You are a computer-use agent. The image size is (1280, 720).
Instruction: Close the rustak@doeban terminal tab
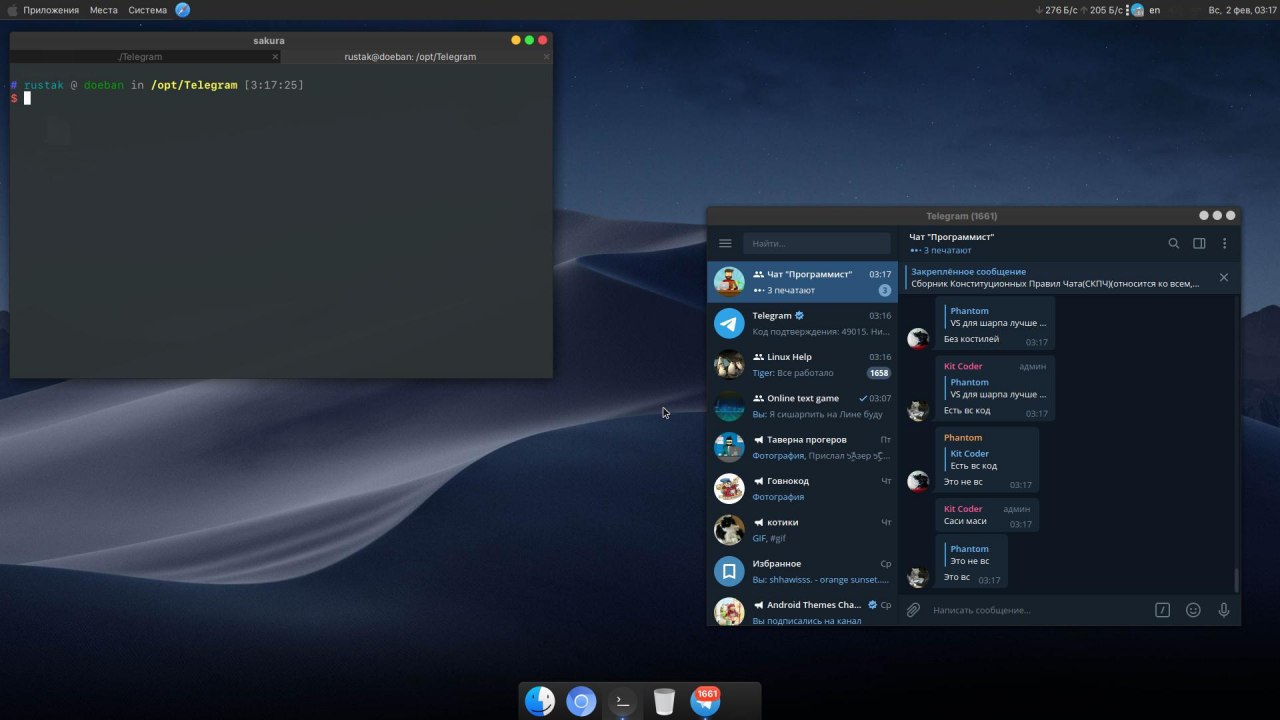(x=546, y=57)
